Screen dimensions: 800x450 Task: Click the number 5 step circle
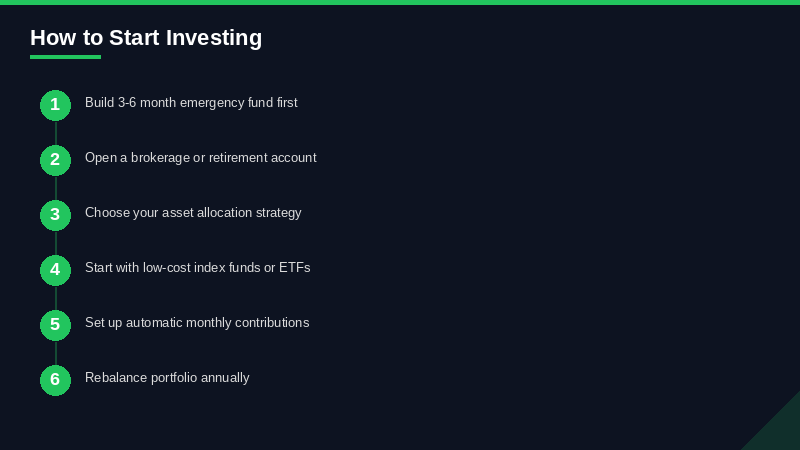click(55, 325)
